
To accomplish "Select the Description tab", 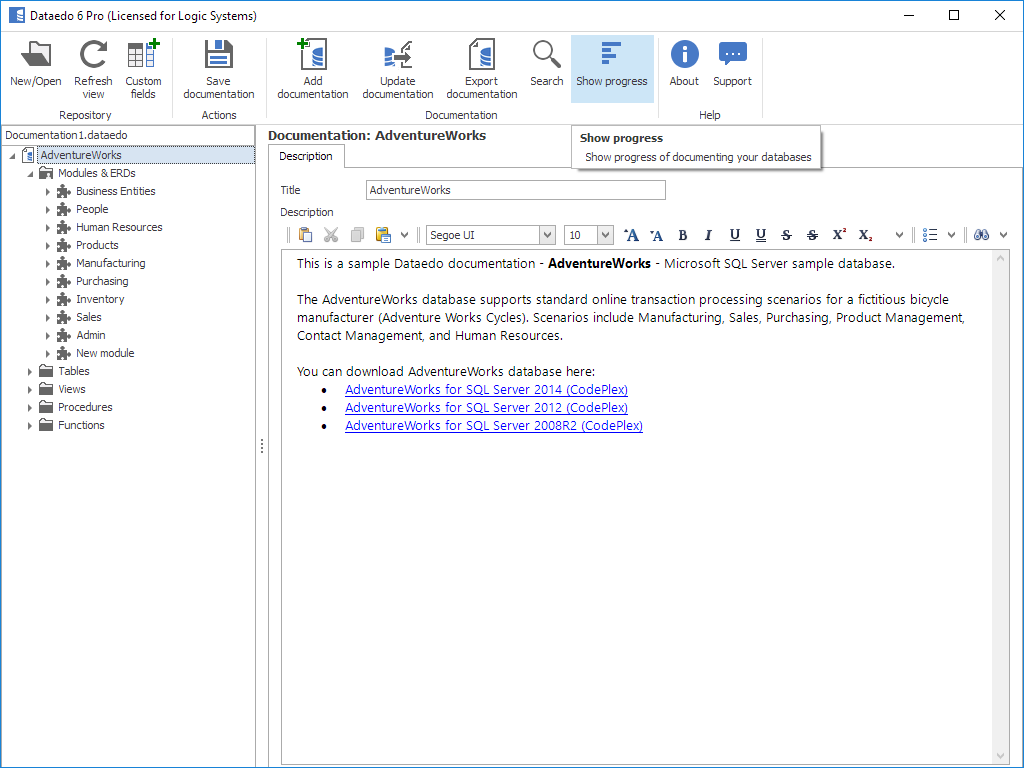I will click(306, 156).
